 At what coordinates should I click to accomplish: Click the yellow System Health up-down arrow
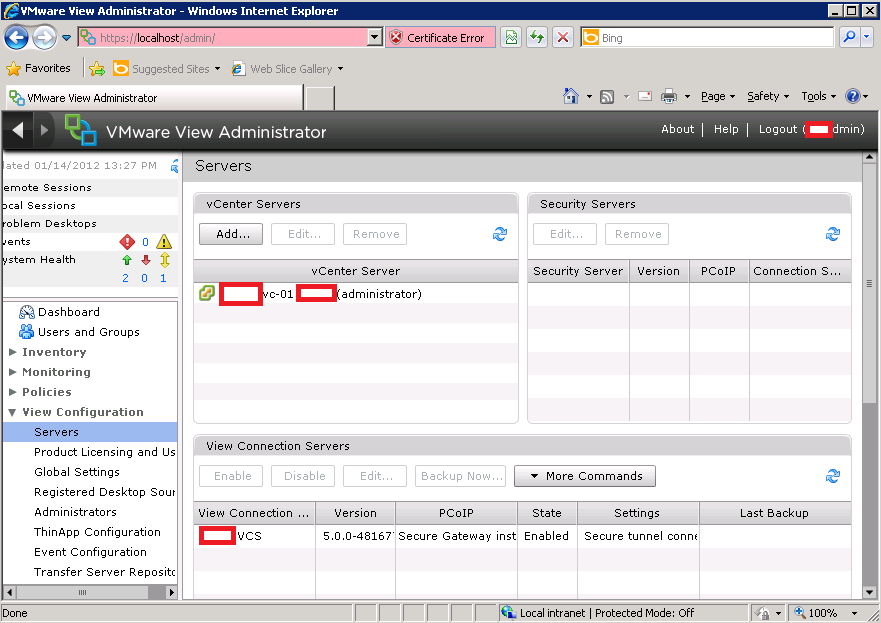pos(165,260)
